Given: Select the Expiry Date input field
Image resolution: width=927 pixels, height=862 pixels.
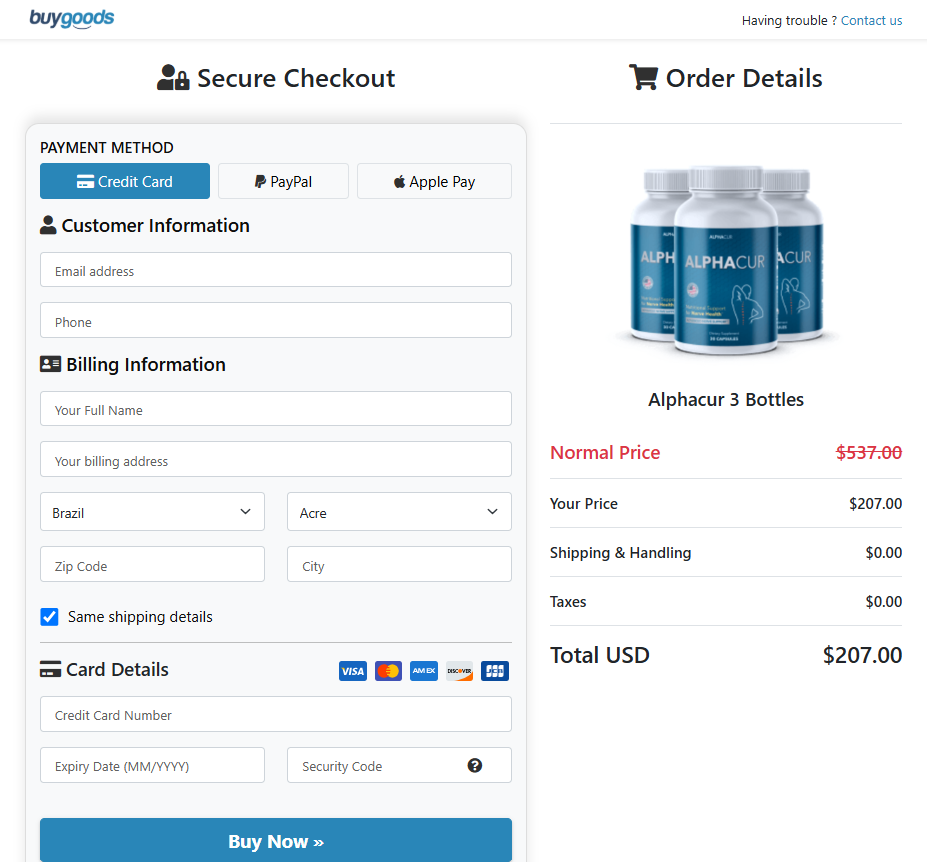Looking at the screenshot, I should (x=153, y=765).
